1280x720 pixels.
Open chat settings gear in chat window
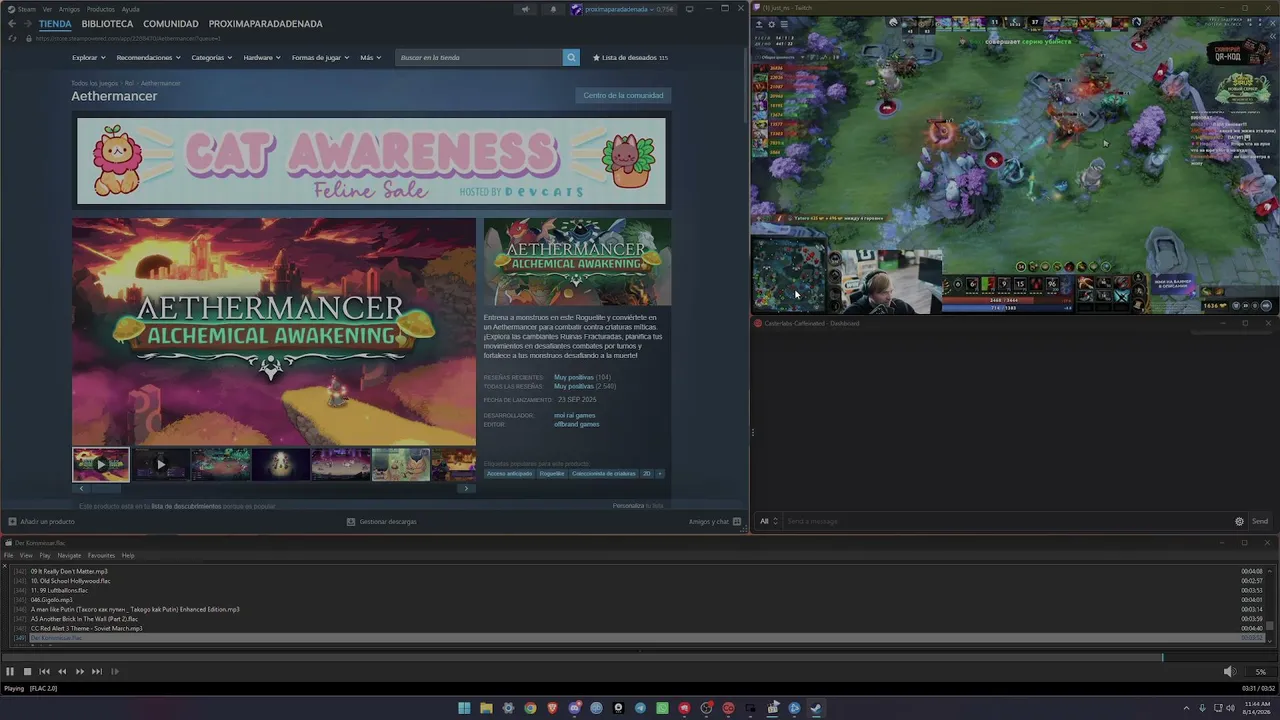tap(1240, 521)
